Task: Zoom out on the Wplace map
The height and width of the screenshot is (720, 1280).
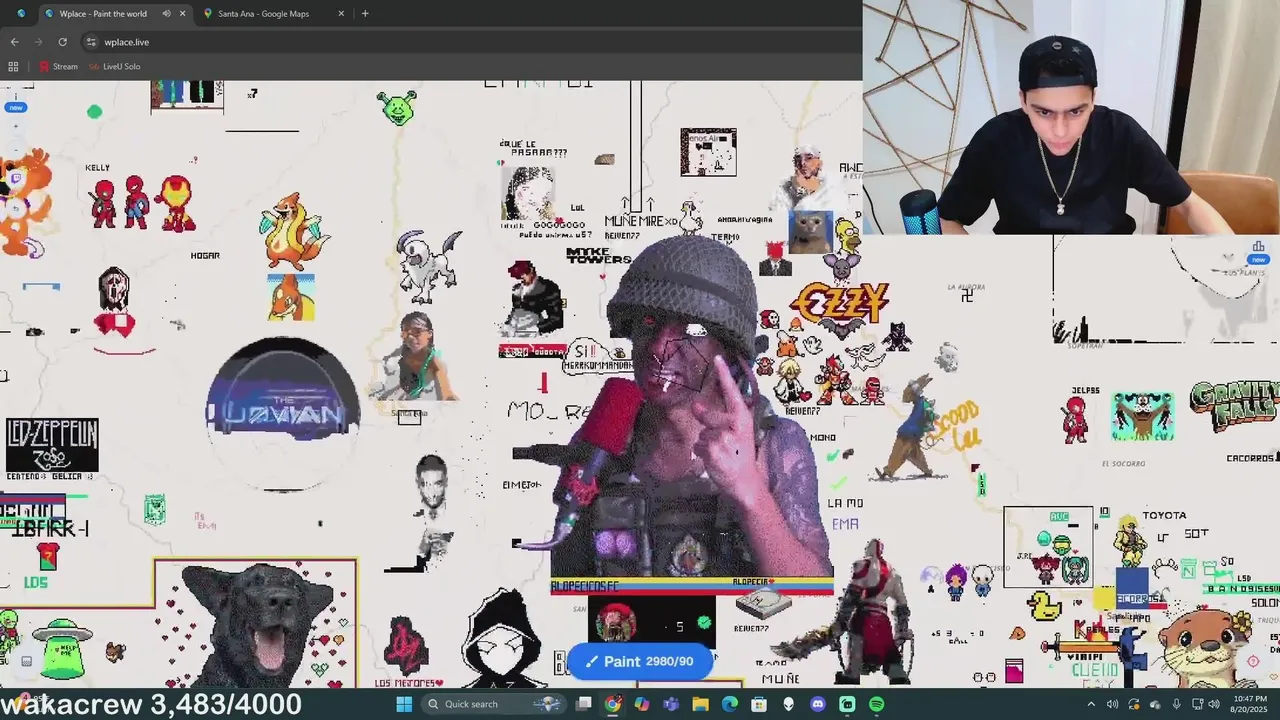Action: click(15, 150)
